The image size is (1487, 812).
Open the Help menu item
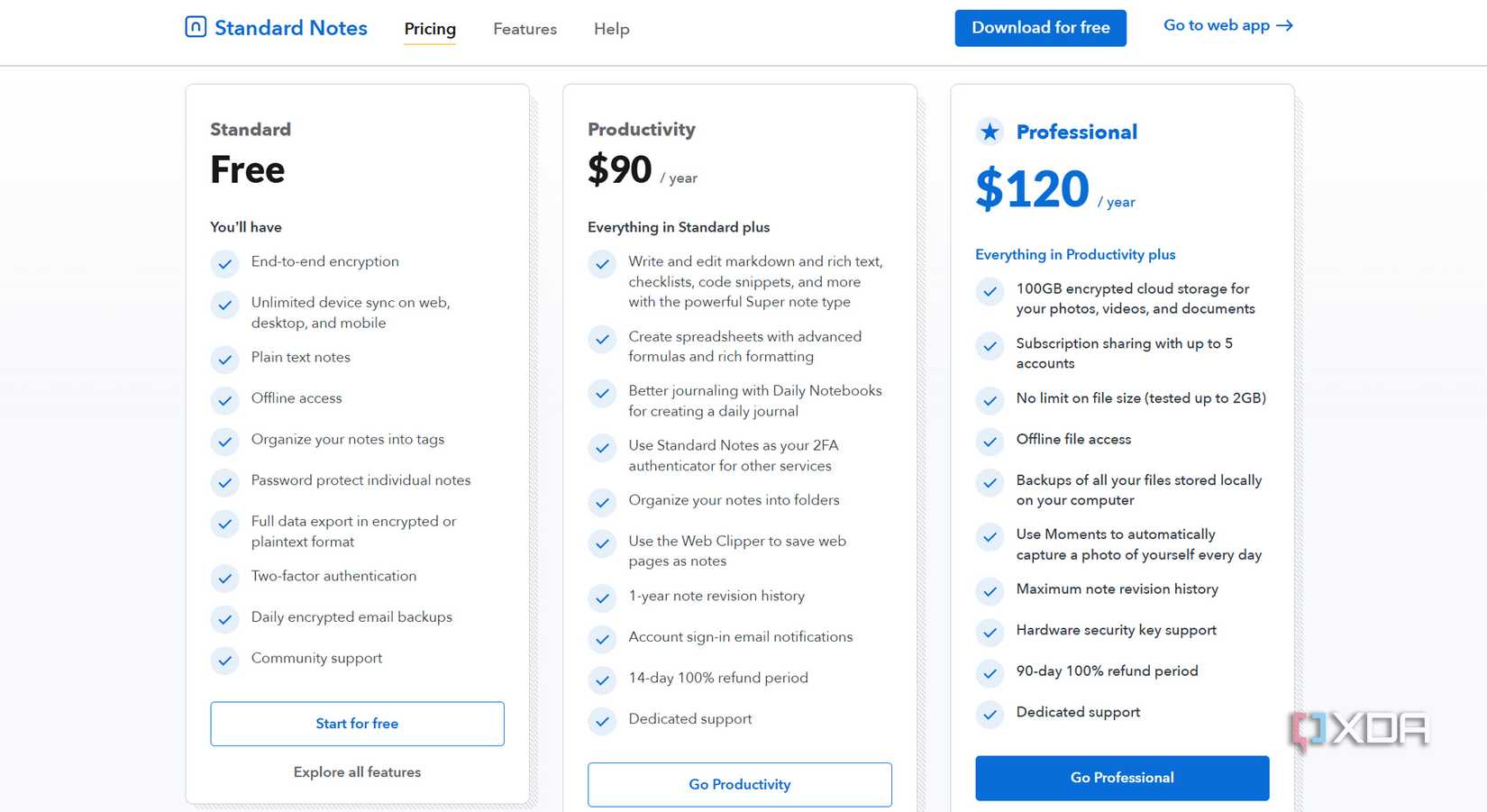pyautogui.click(x=612, y=29)
